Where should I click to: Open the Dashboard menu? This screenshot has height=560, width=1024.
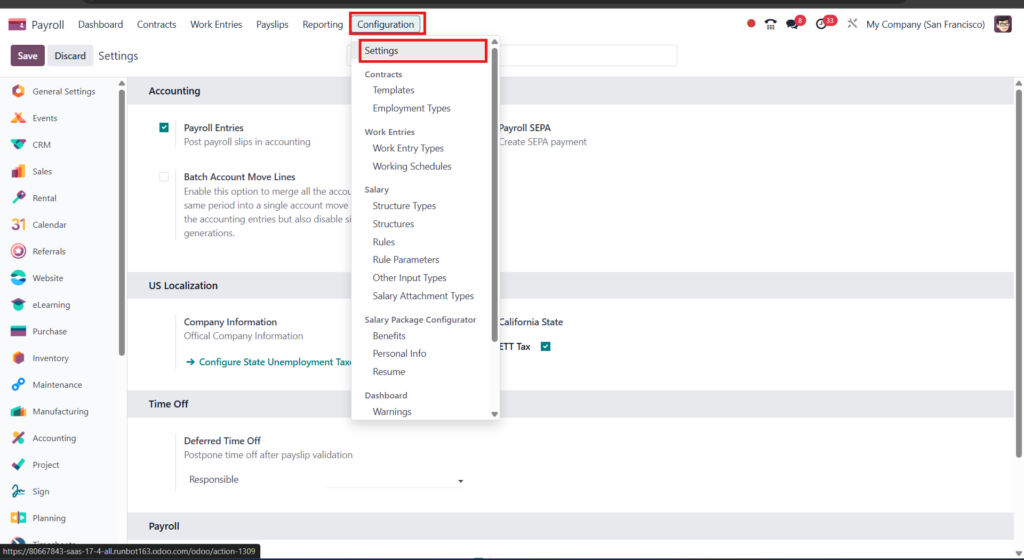101,24
